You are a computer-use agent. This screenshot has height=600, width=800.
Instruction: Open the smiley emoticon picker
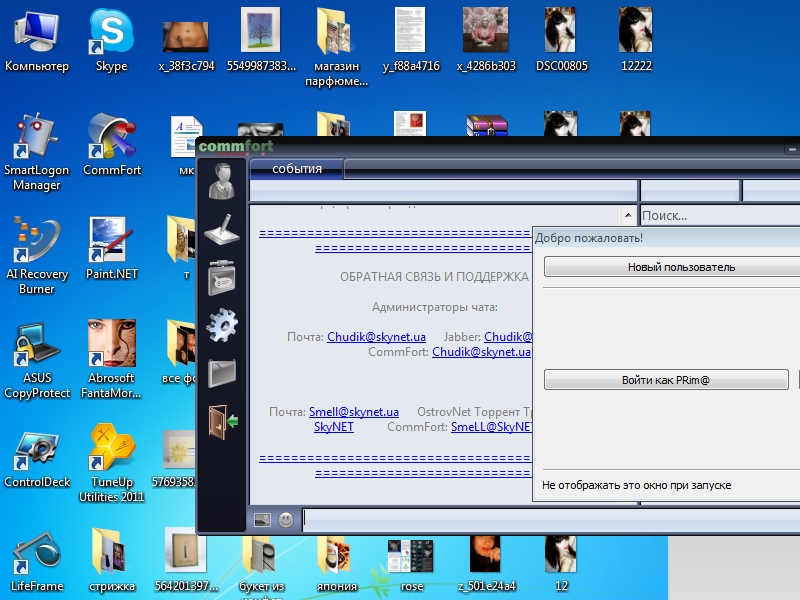coord(286,520)
